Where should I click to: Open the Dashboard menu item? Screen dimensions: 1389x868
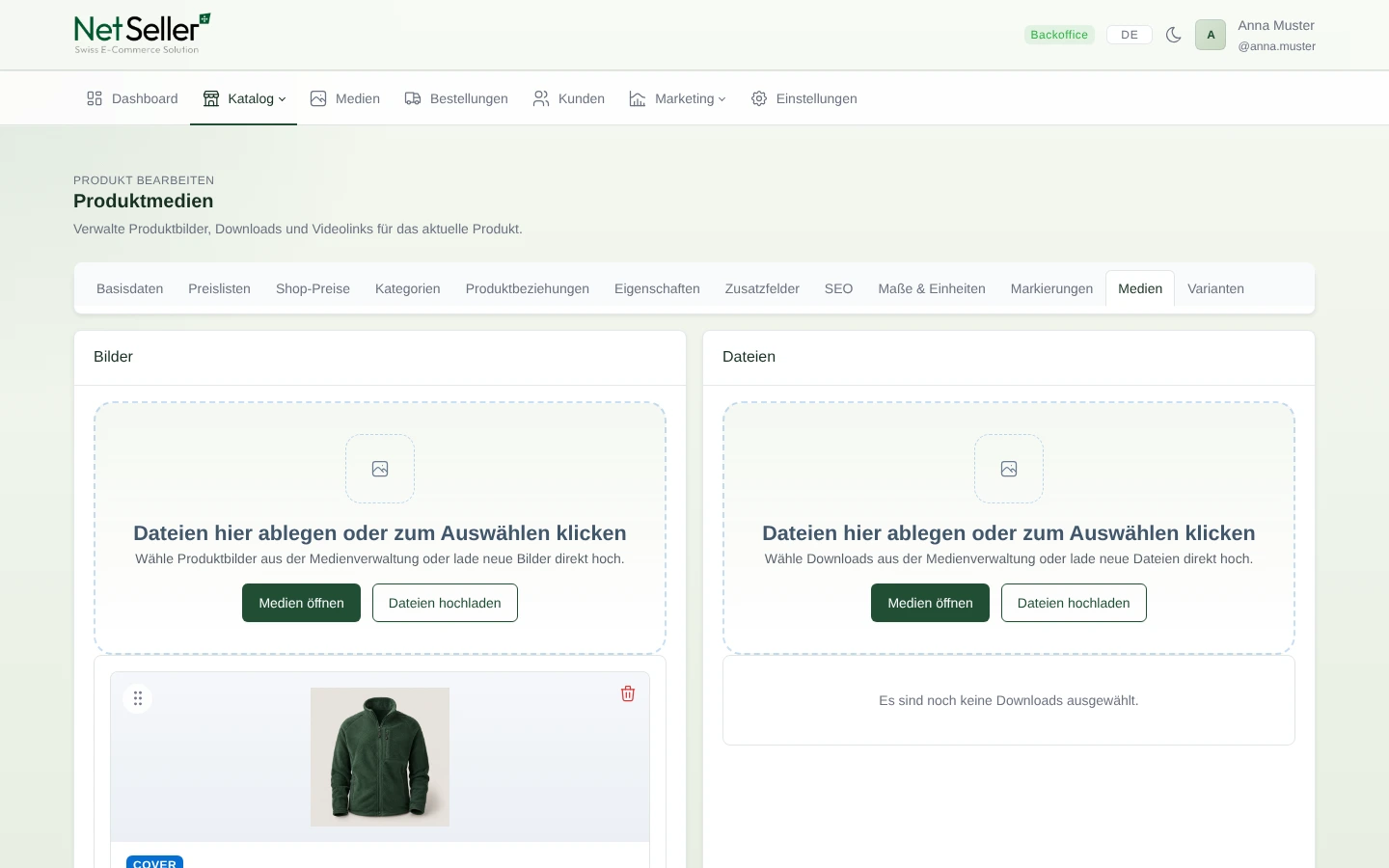click(132, 98)
